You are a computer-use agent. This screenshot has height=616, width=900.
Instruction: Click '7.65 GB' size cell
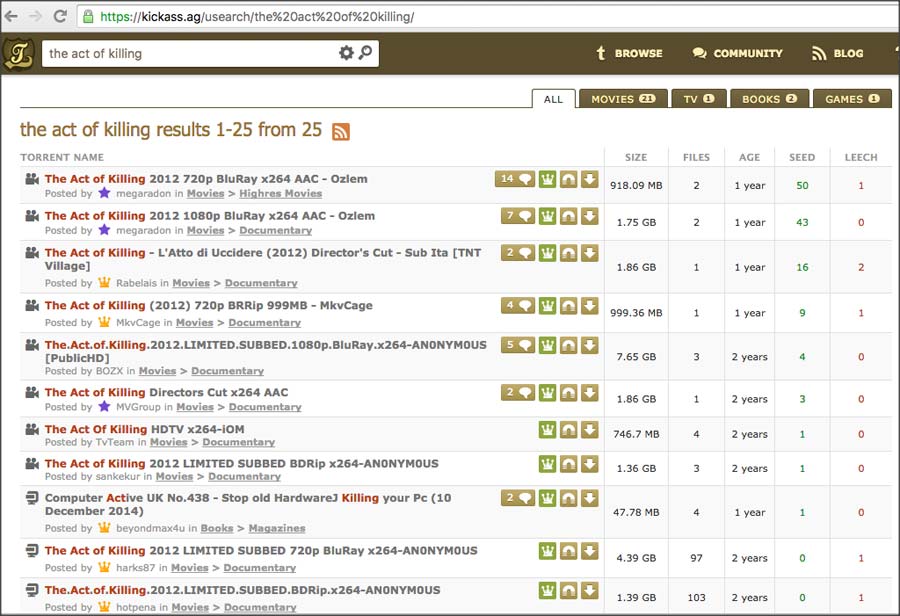(x=636, y=357)
